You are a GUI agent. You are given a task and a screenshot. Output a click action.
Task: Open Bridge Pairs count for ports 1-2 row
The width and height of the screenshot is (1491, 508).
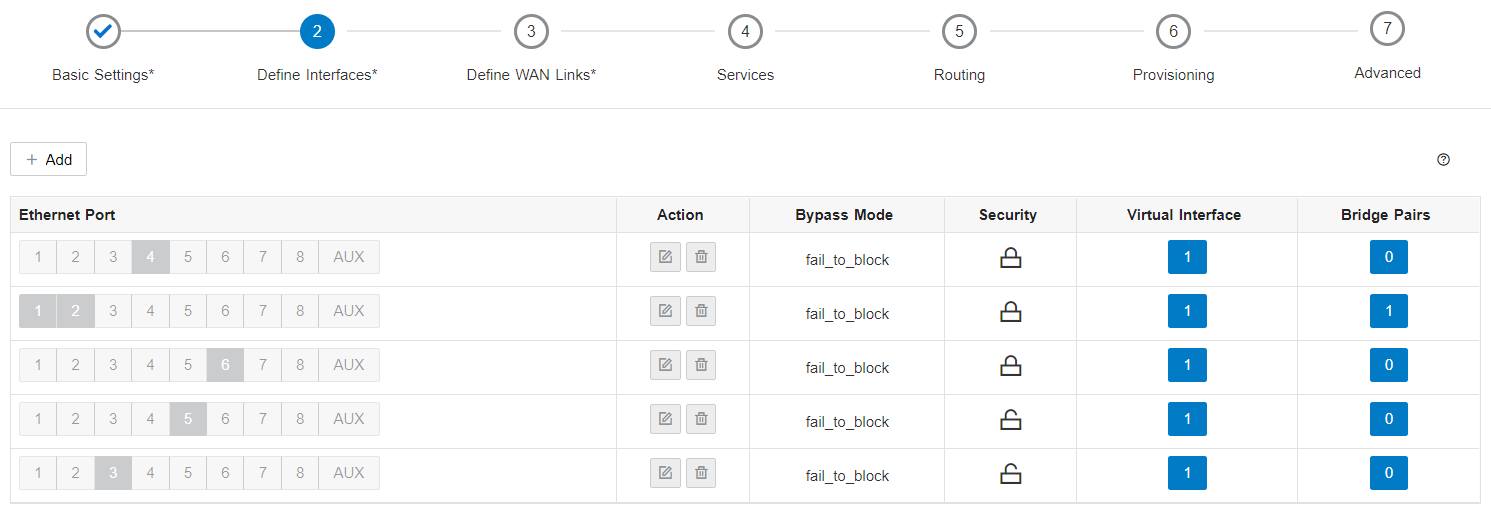1389,311
